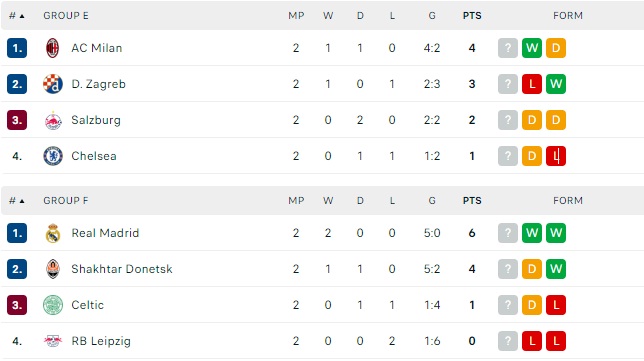Viewport: 644px width, 361px height.
Task: Sort Group E by PTS column
Action: 472,16
